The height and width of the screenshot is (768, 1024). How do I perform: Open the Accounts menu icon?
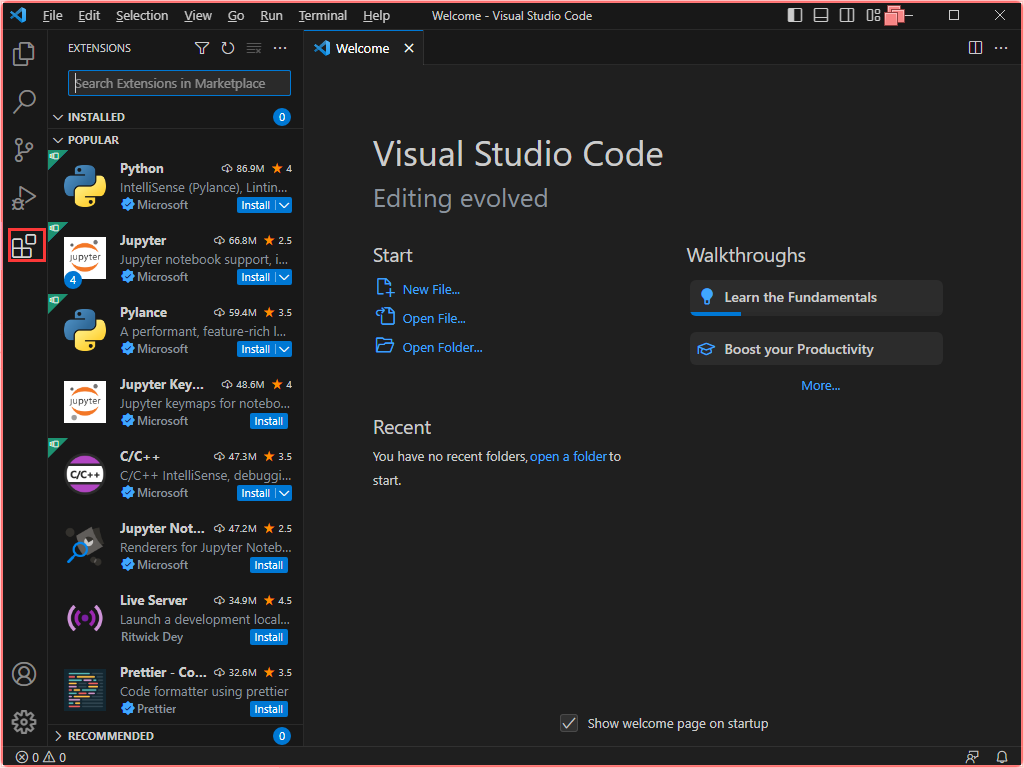[x=24, y=674]
